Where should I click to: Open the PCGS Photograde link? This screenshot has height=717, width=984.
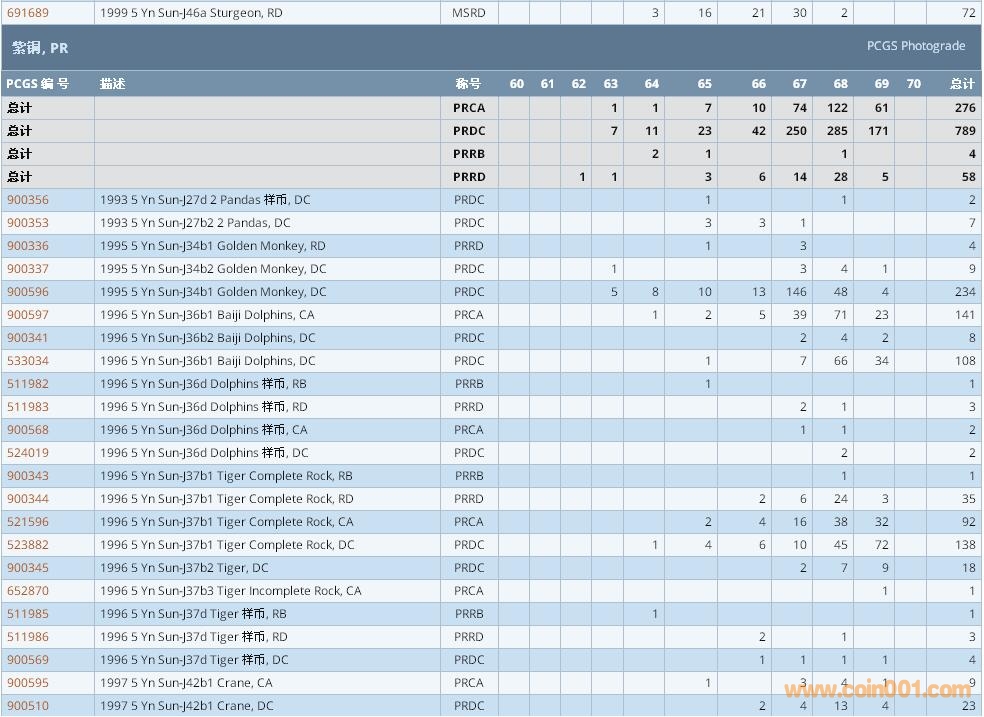(915, 46)
